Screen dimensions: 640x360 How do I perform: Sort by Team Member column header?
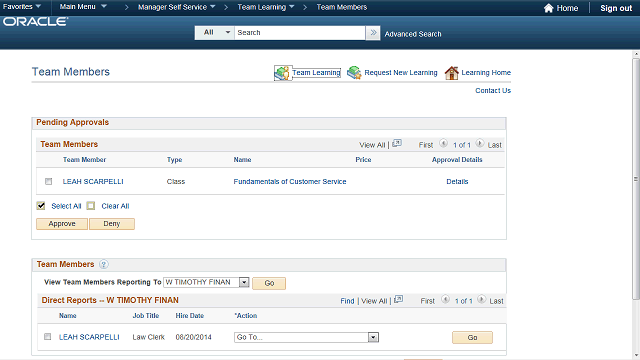coord(84,160)
